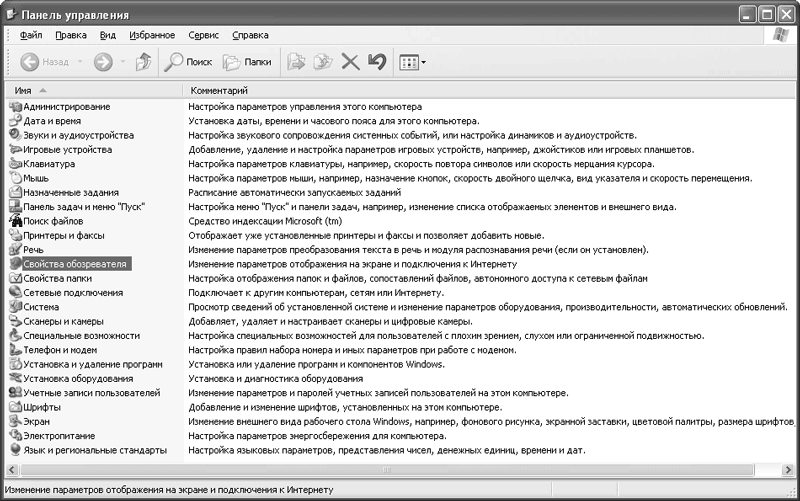Click the Move To folder icon
This screenshot has height=501, width=800.
[296, 62]
